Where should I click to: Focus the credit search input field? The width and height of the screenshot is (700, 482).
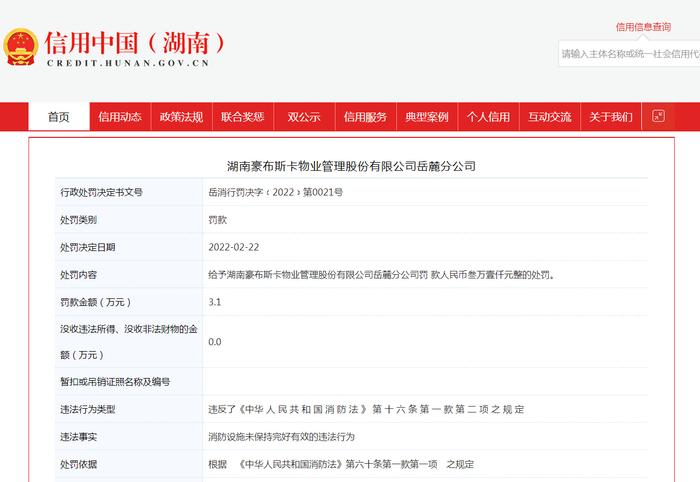click(x=629, y=54)
